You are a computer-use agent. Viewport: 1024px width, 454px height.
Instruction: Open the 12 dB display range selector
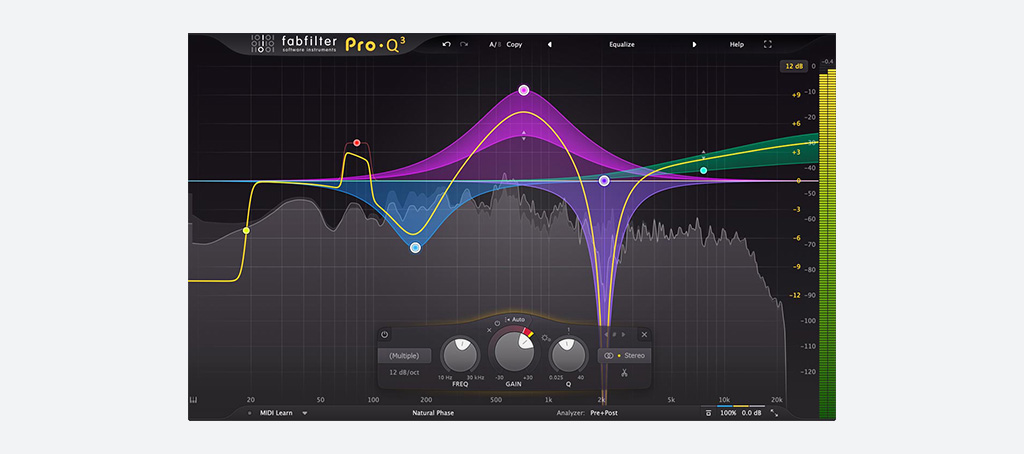point(793,66)
